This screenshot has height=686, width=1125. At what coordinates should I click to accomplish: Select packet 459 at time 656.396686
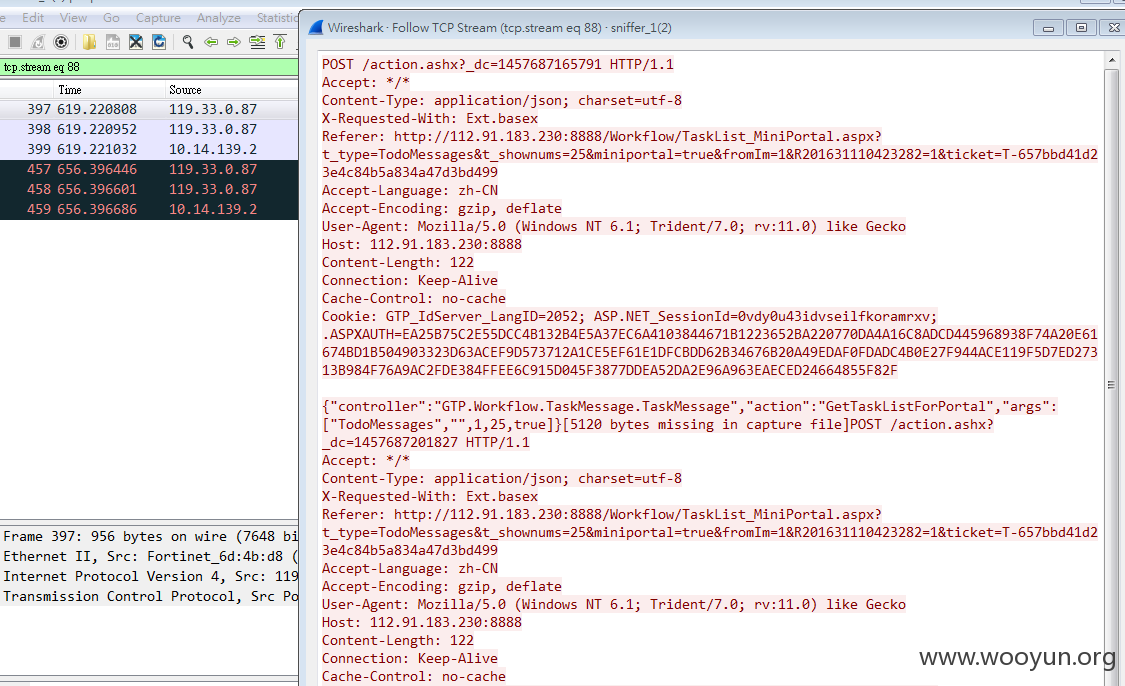149,210
